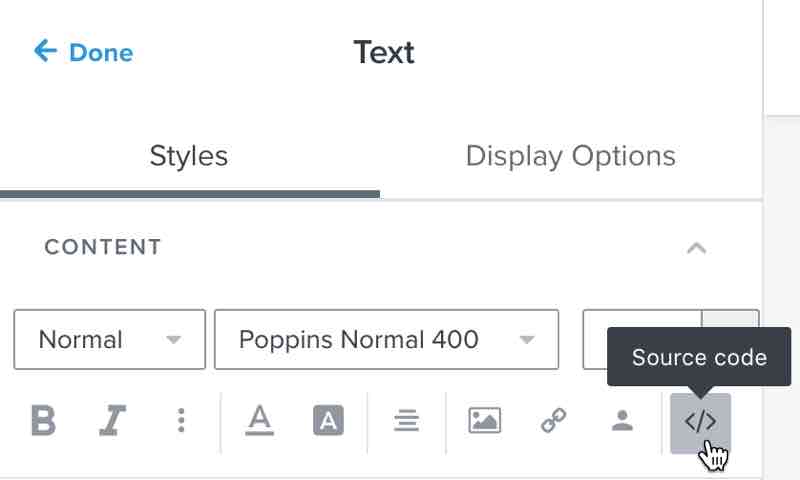Click the person personalization icon

(x=622, y=421)
